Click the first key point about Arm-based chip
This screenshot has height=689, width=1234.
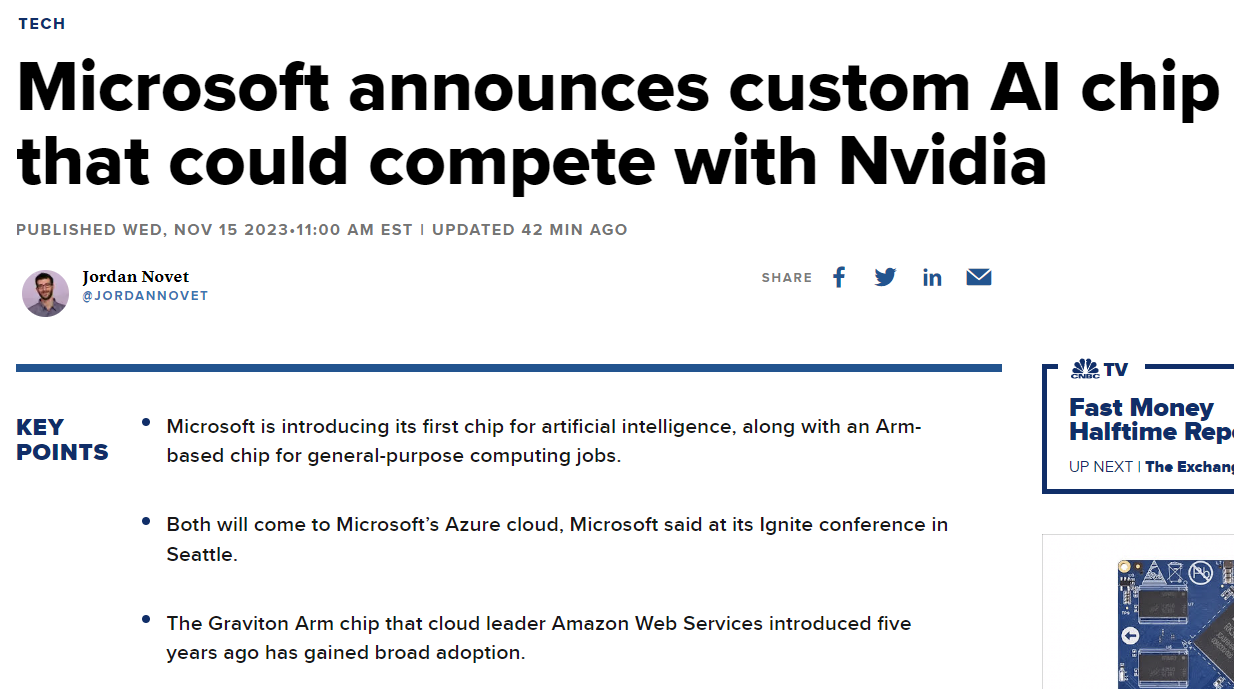pyautogui.click(x=543, y=441)
